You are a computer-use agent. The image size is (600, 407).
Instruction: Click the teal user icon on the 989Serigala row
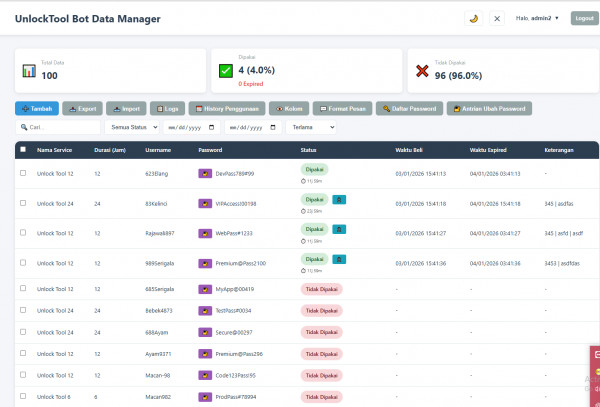click(x=339, y=259)
